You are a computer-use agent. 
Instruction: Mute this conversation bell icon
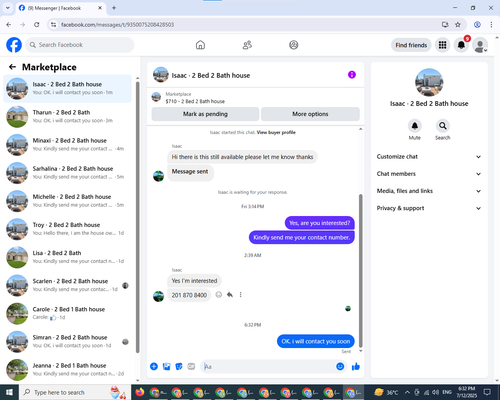point(415,126)
